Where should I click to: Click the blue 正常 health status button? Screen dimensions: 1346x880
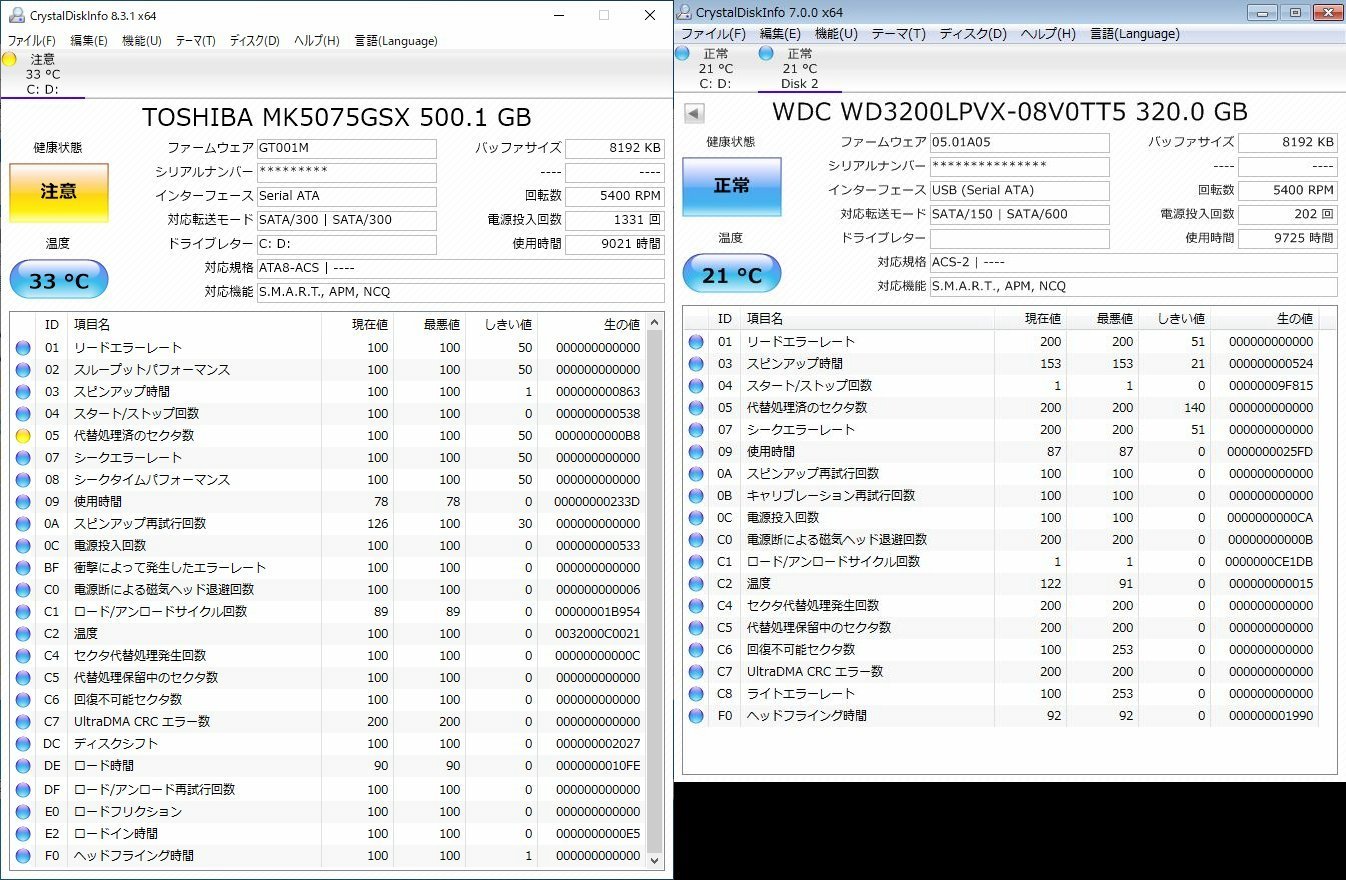731,186
